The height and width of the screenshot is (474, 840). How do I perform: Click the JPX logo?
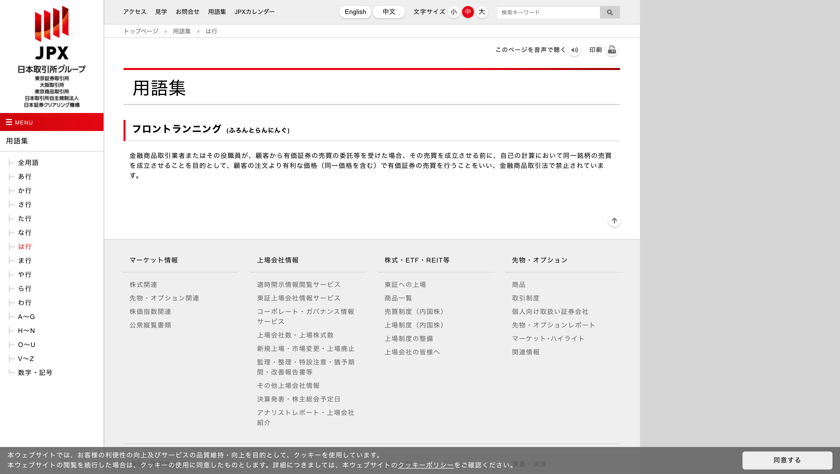tap(51, 57)
